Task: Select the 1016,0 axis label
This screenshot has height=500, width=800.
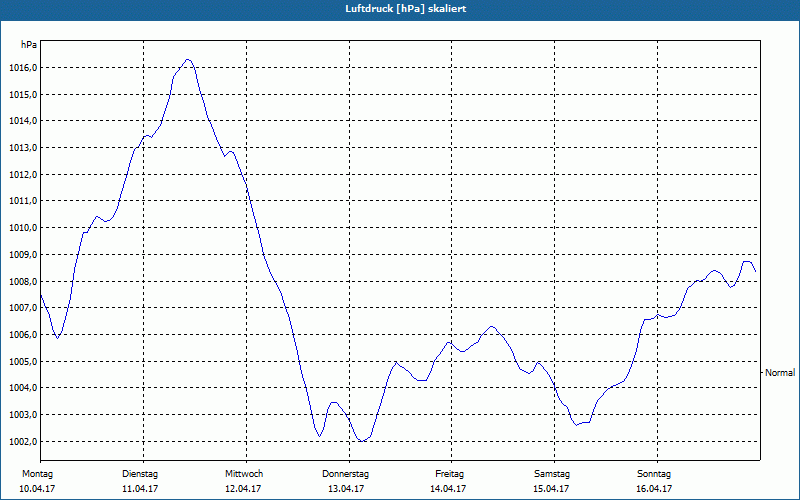Action: 21,68
